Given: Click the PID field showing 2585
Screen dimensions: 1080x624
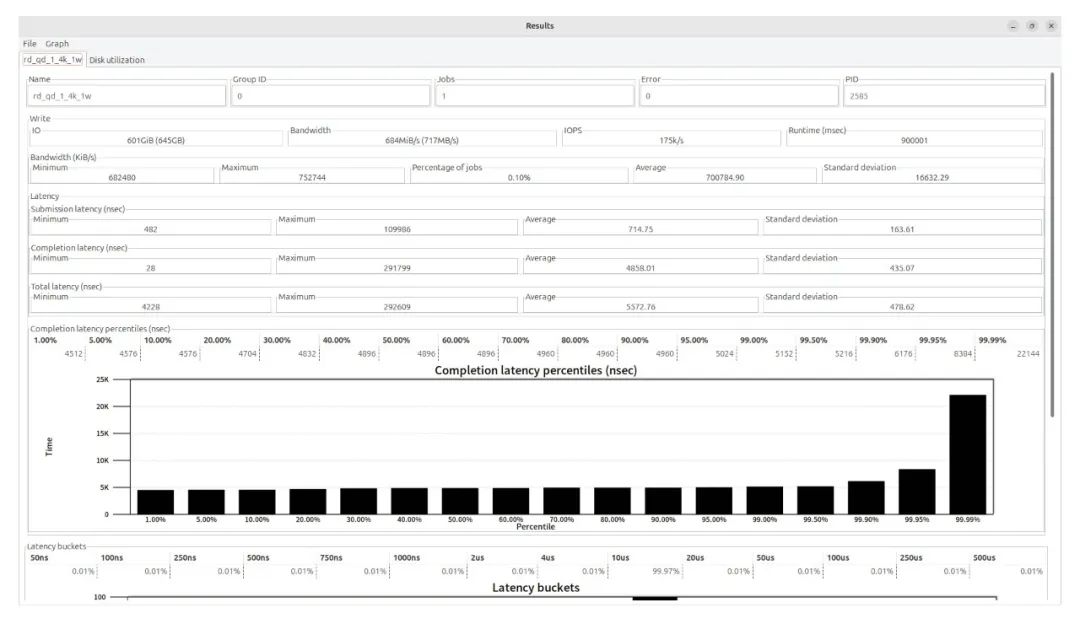Looking at the screenshot, I should coord(944,96).
